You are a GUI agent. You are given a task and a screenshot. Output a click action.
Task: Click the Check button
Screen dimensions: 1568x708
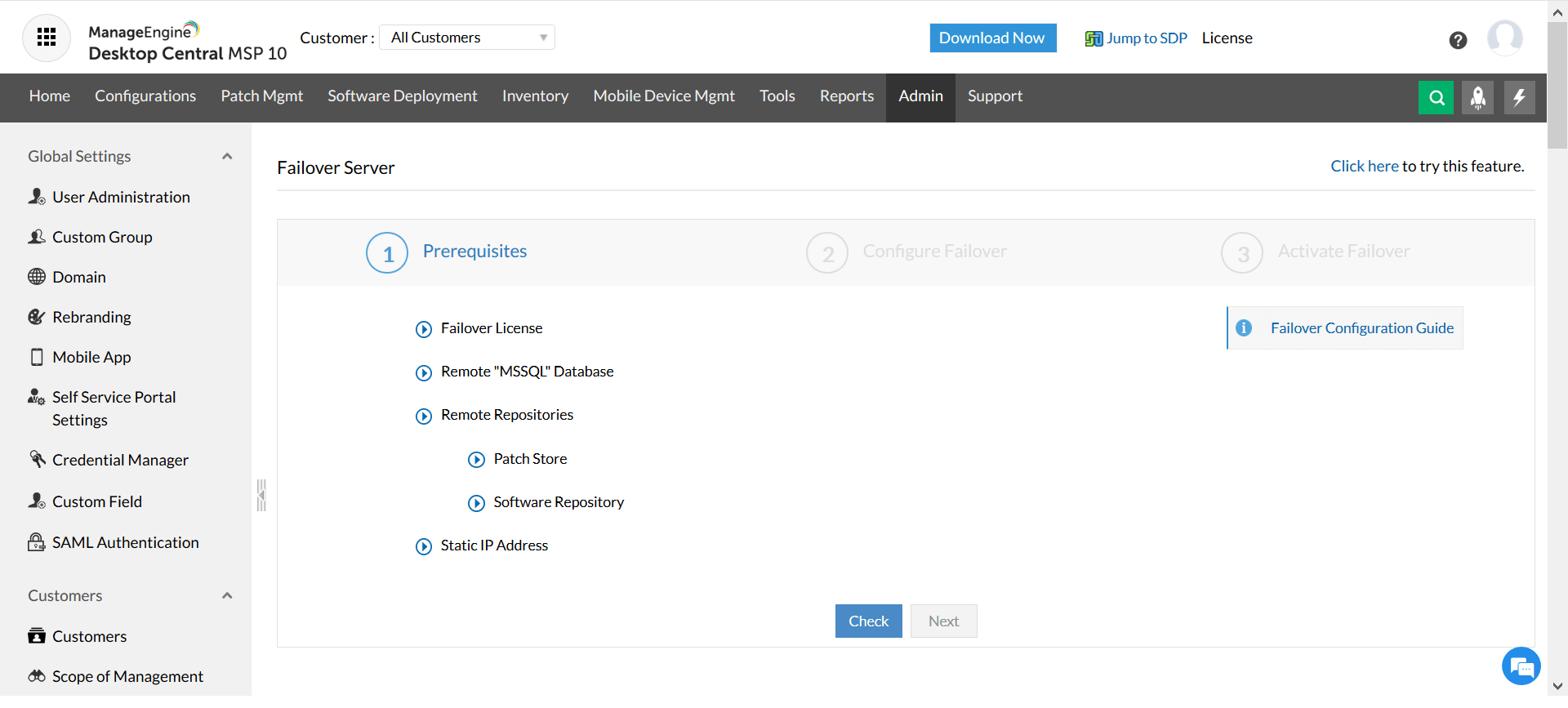click(x=869, y=621)
